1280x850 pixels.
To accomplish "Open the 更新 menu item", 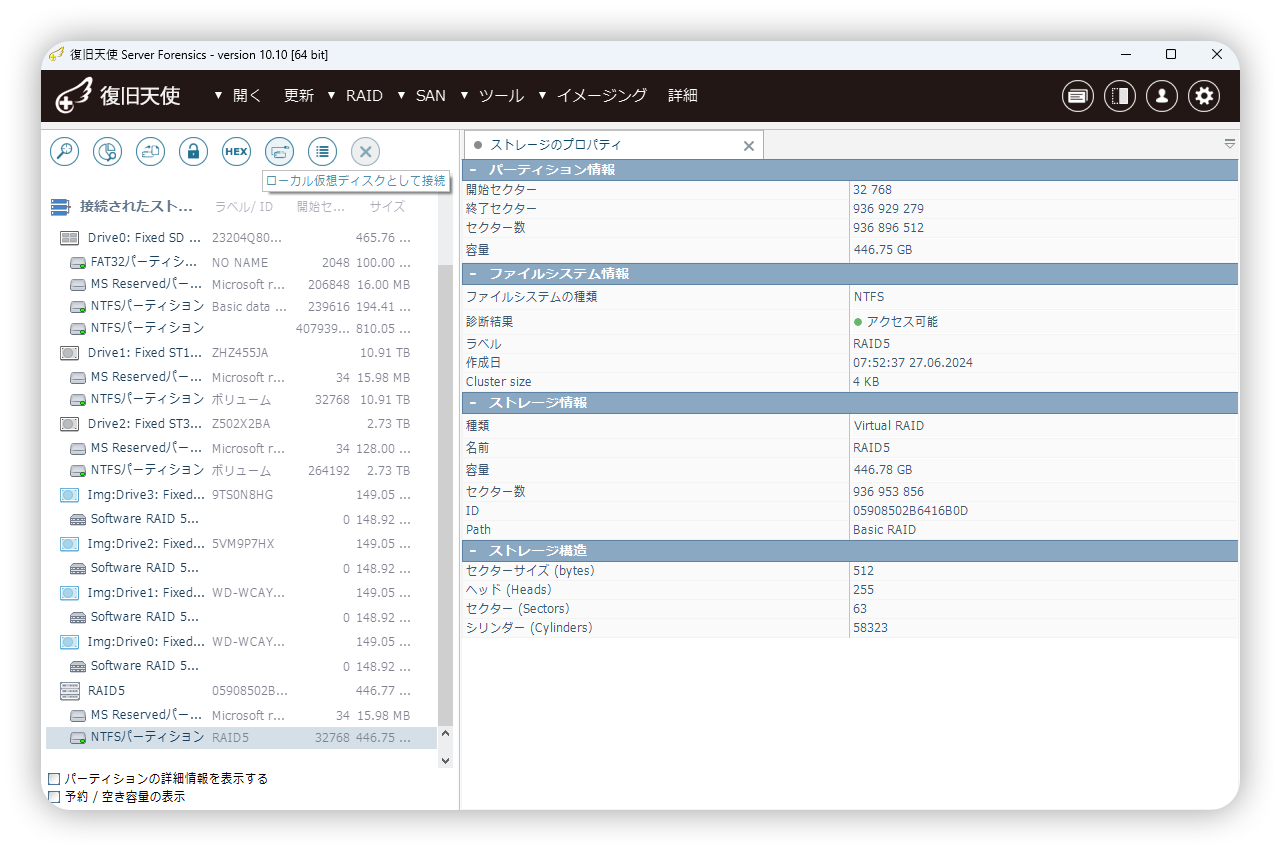I will [x=299, y=96].
